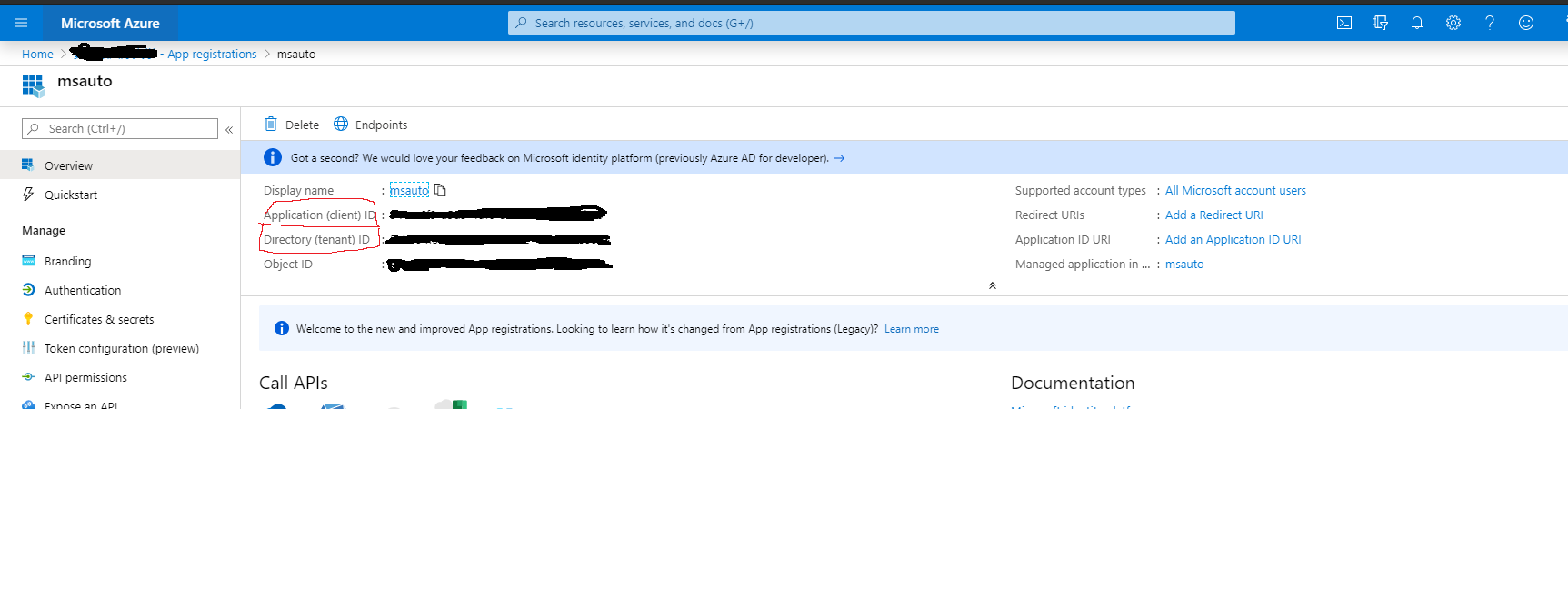Open API permissions page

click(x=120, y=377)
